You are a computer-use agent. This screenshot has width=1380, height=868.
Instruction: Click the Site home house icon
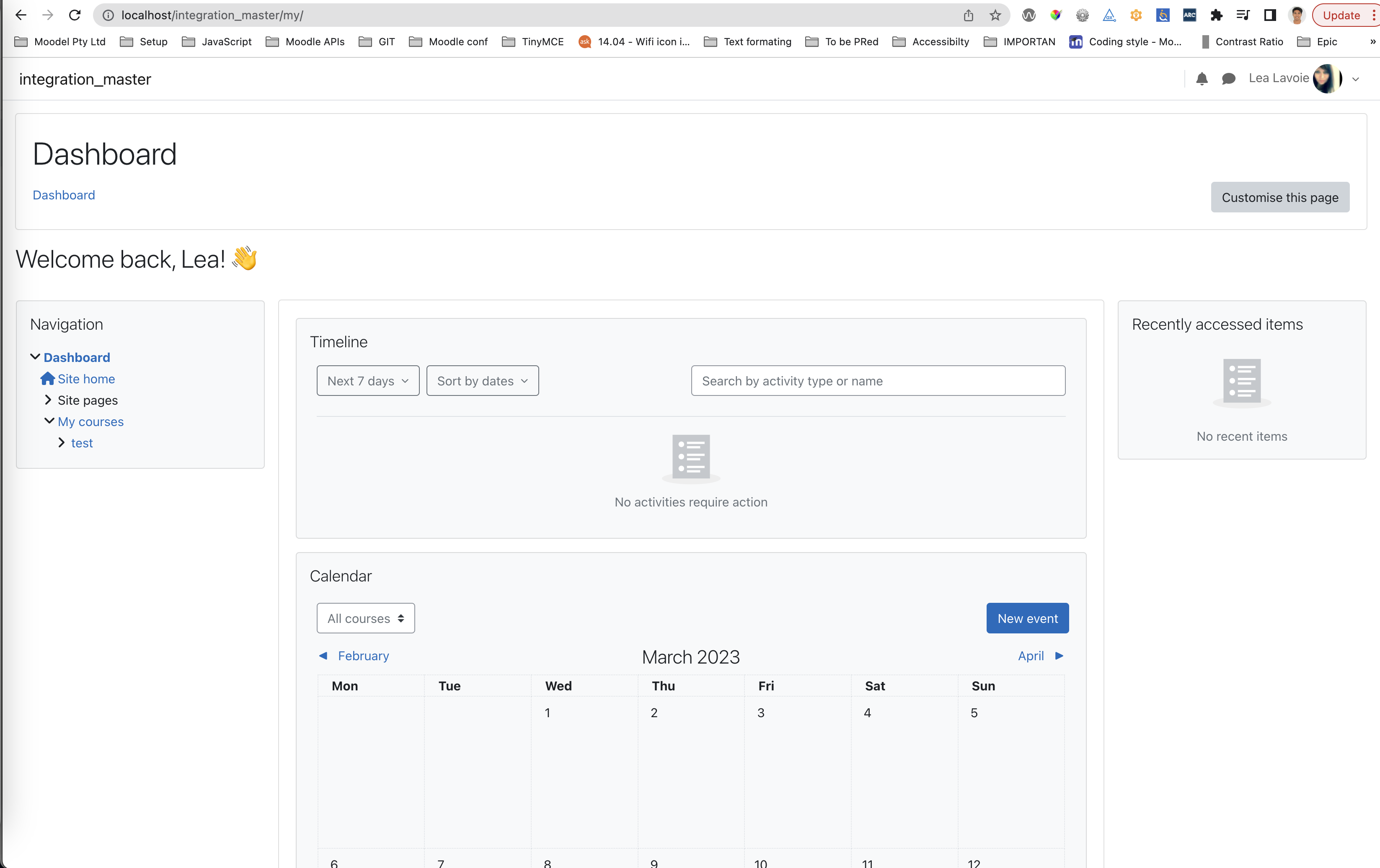(48, 379)
